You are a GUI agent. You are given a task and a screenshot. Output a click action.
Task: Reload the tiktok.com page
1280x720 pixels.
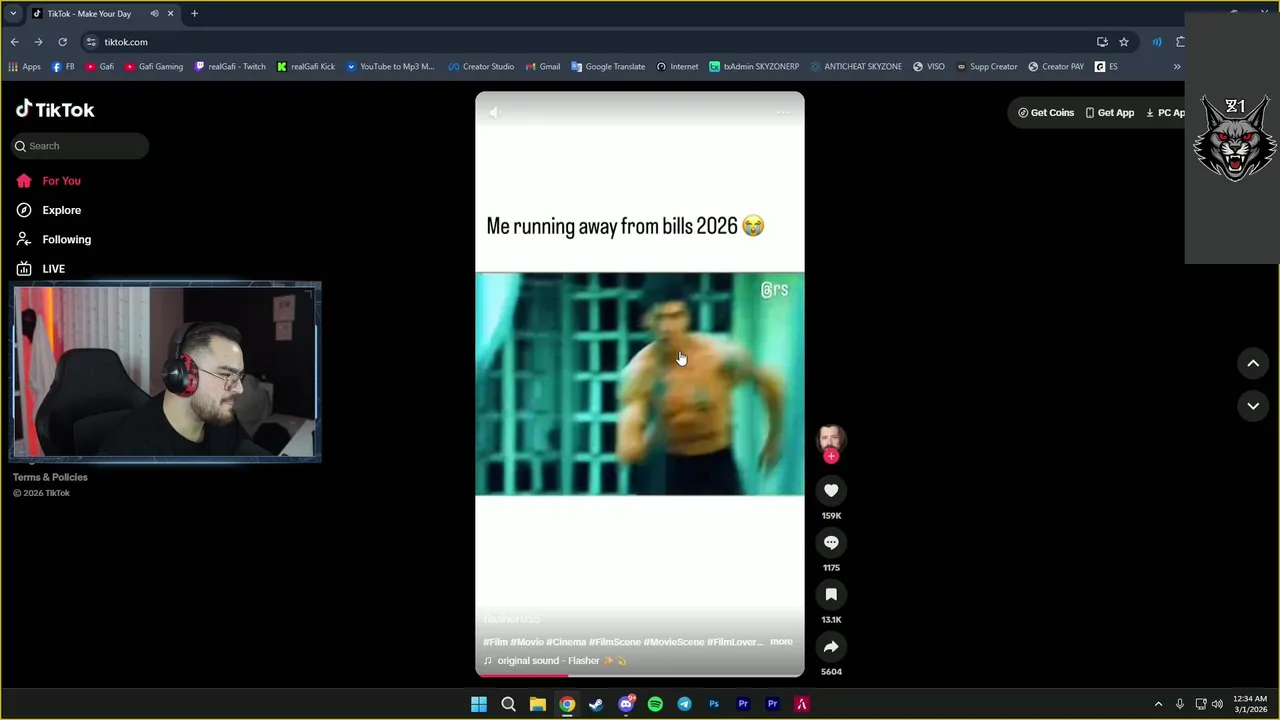point(62,42)
